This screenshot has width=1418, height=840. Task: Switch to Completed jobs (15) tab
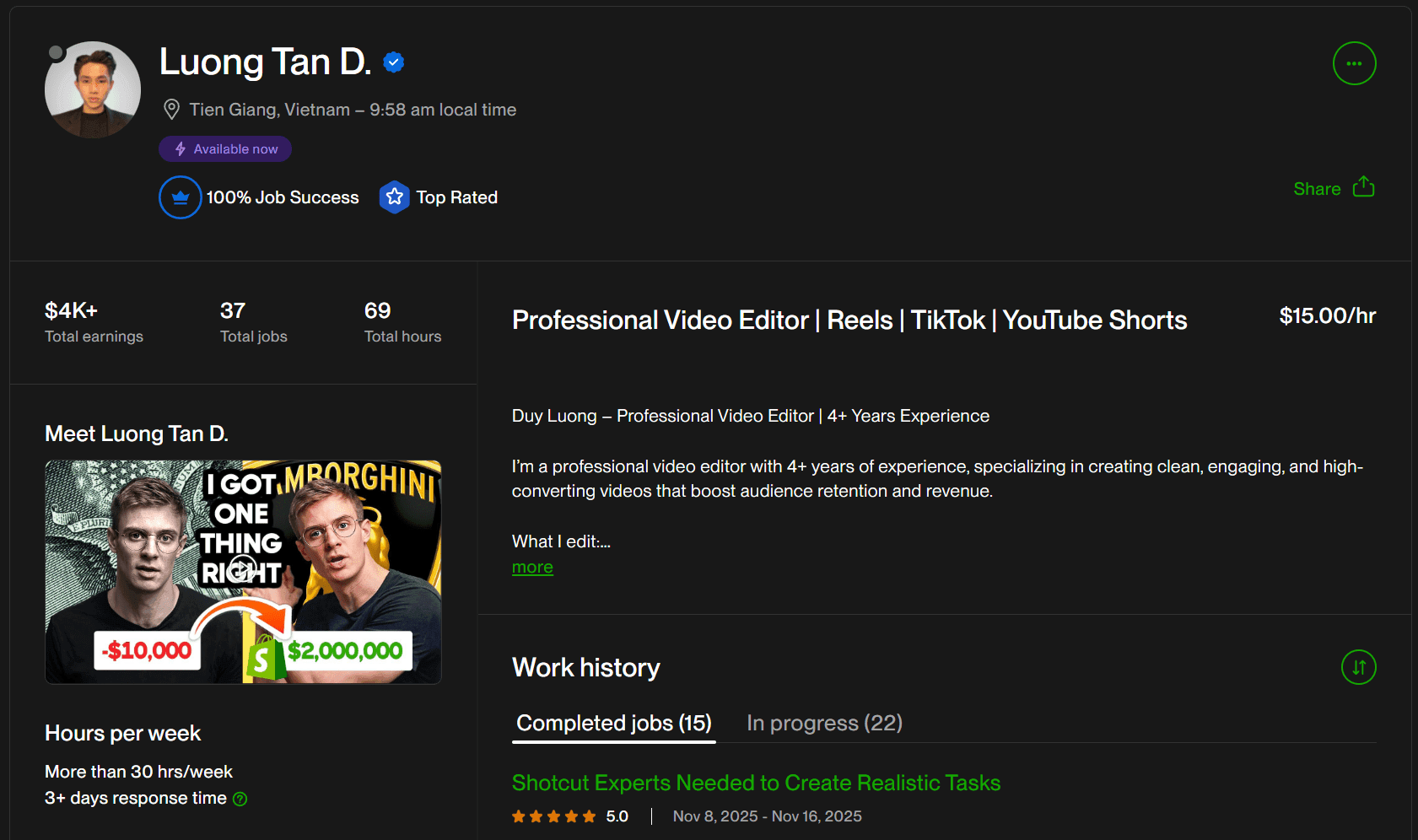click(613, 723)
